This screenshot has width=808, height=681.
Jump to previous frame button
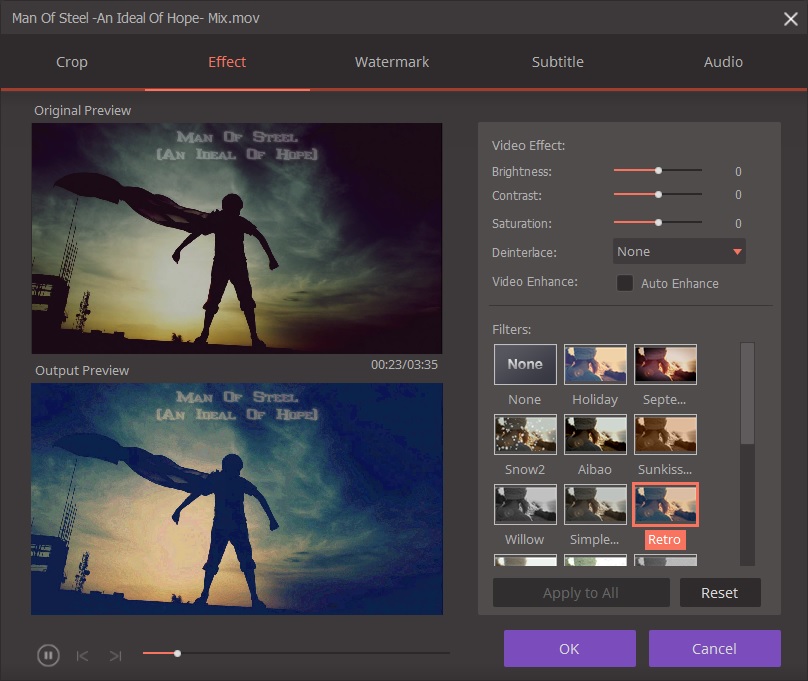coord(82,656)
